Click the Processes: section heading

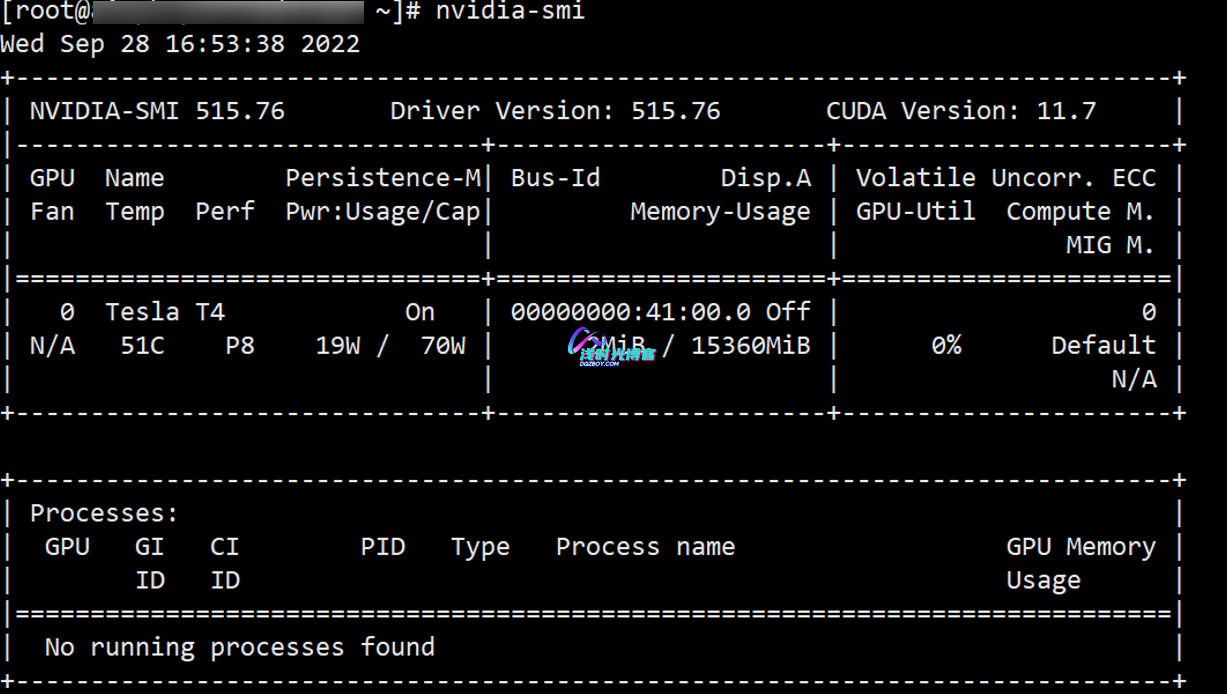[104, 514]
